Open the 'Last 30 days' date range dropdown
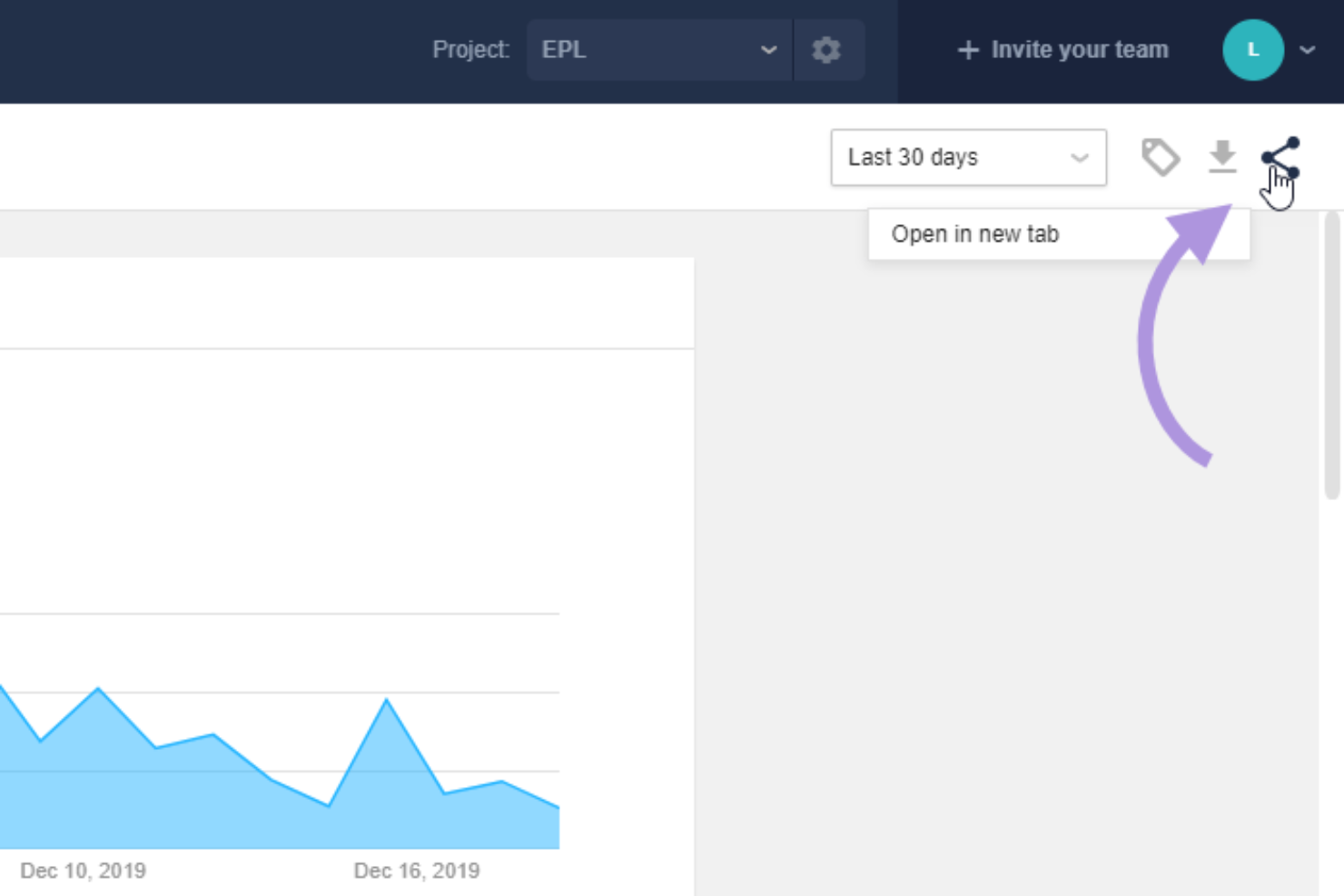The image size is (1344, 896). click(967, 157)
